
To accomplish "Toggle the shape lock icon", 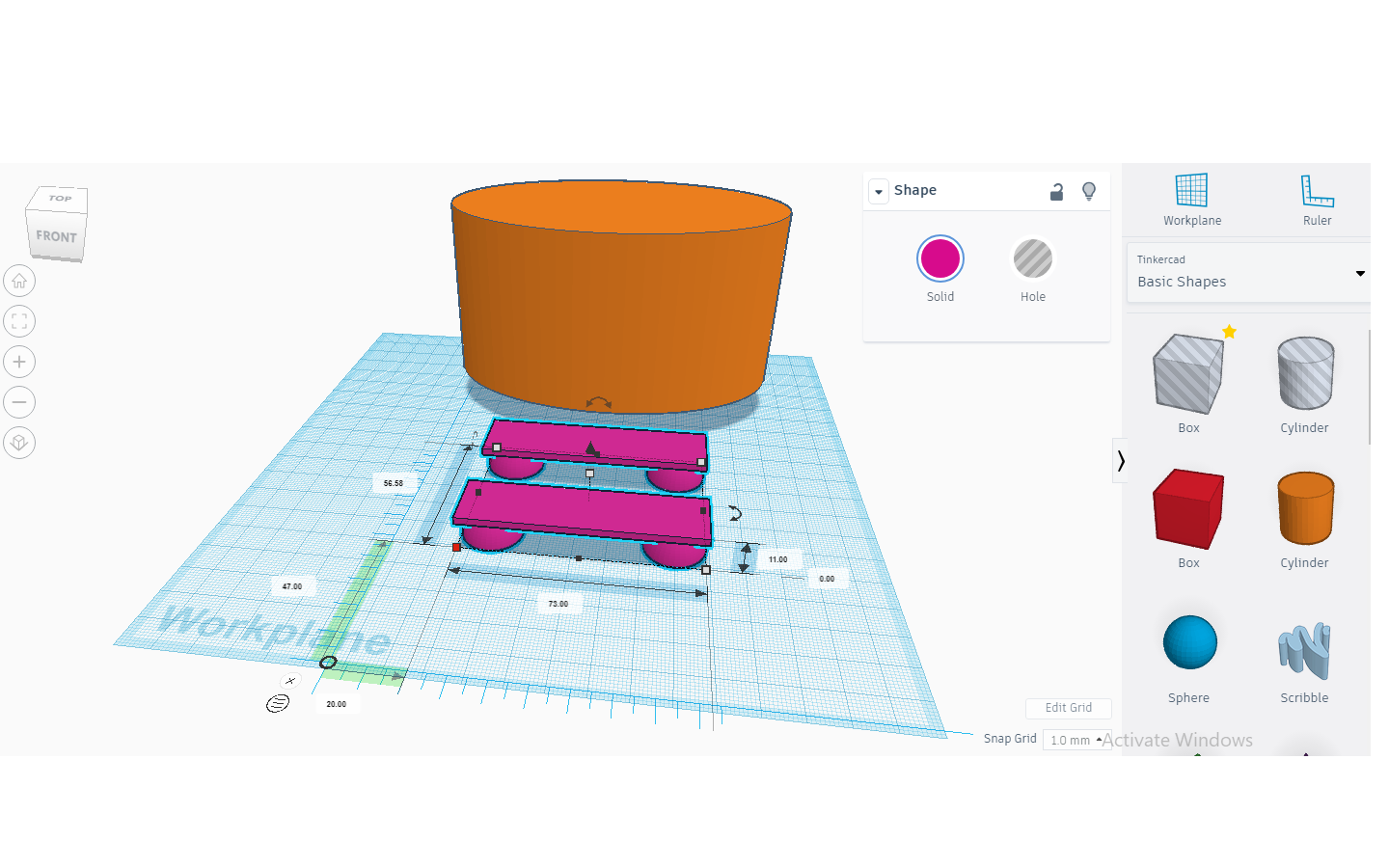I will pos(1056,192).
